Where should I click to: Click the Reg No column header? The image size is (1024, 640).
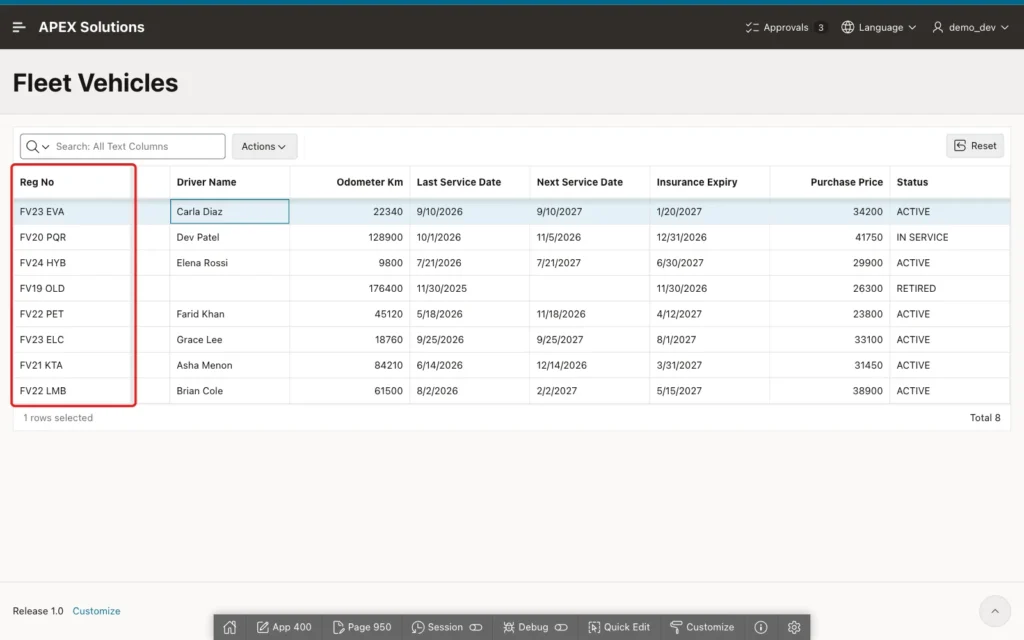[x=72, y=182]
